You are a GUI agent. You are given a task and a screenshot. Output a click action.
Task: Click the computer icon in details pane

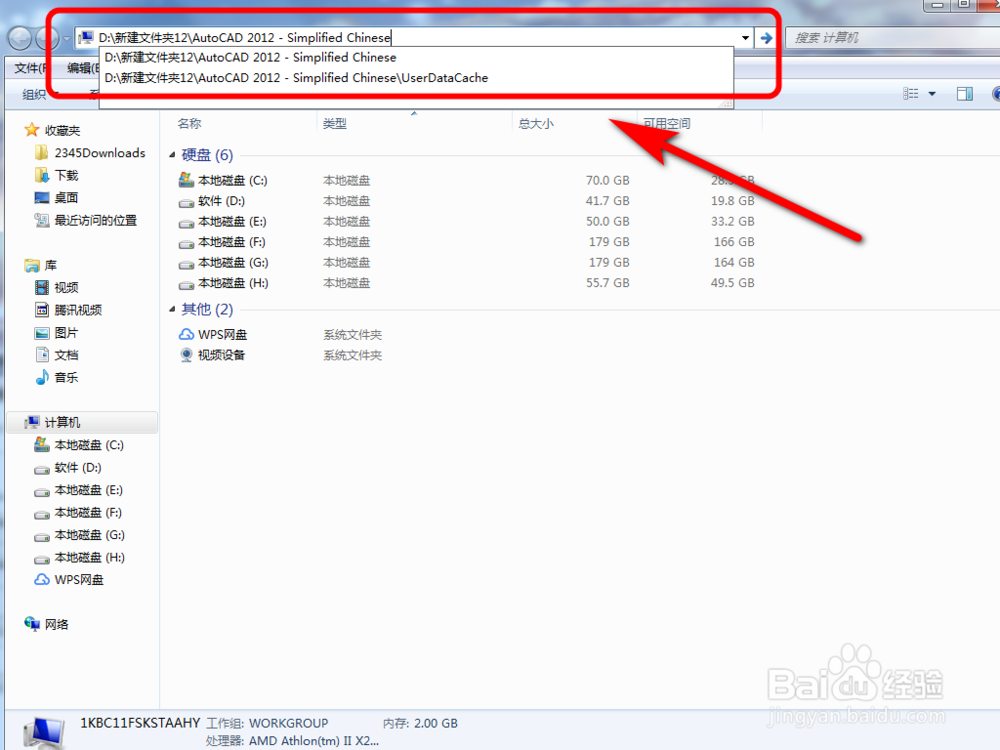tap(43, 732)
